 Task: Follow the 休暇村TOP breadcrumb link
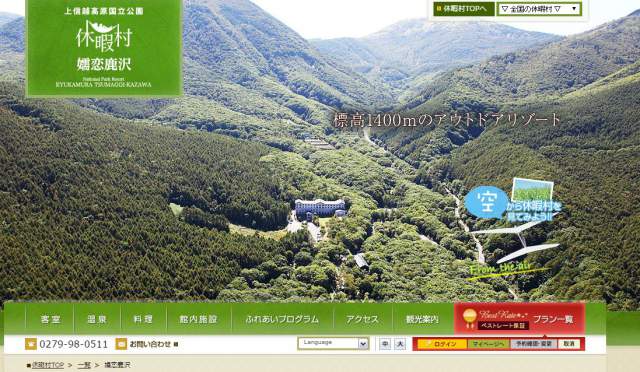48,365
